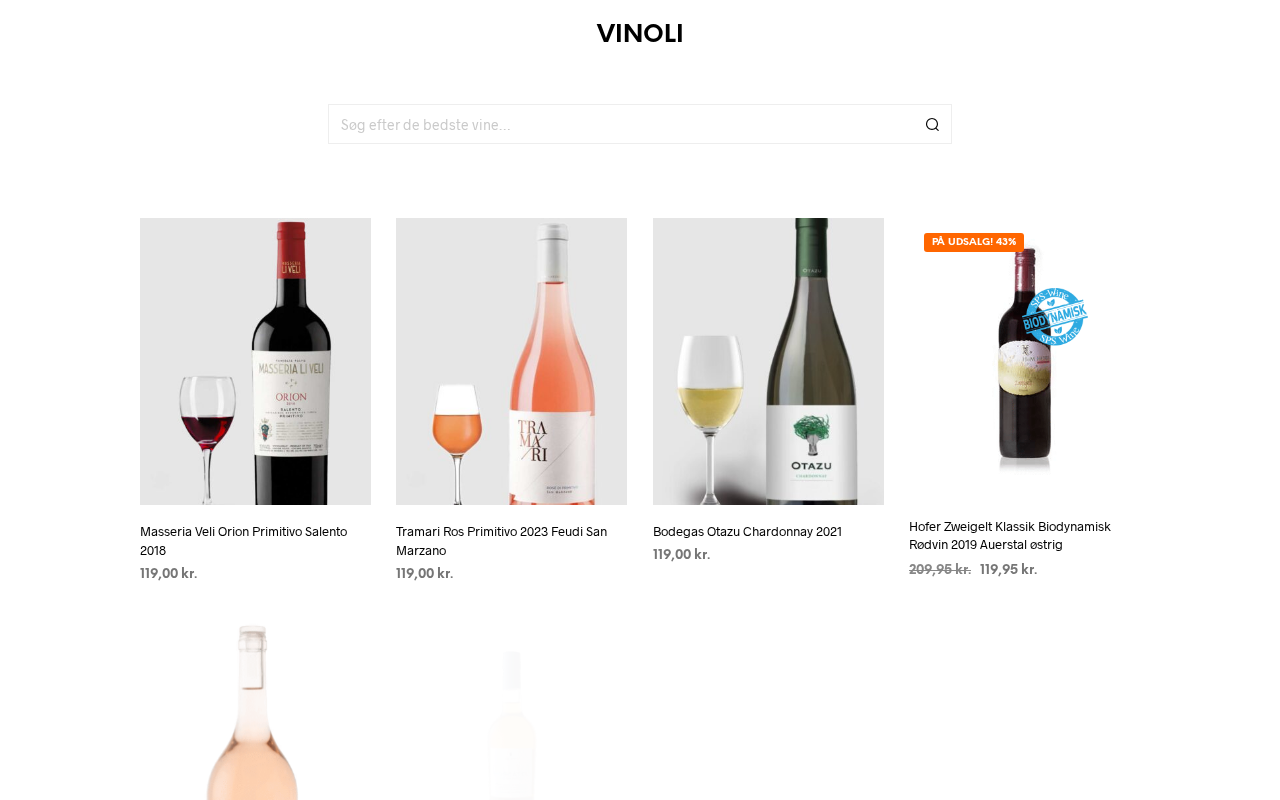Click the PÅ UDSALG! 43% sale badge

point(974,242)
